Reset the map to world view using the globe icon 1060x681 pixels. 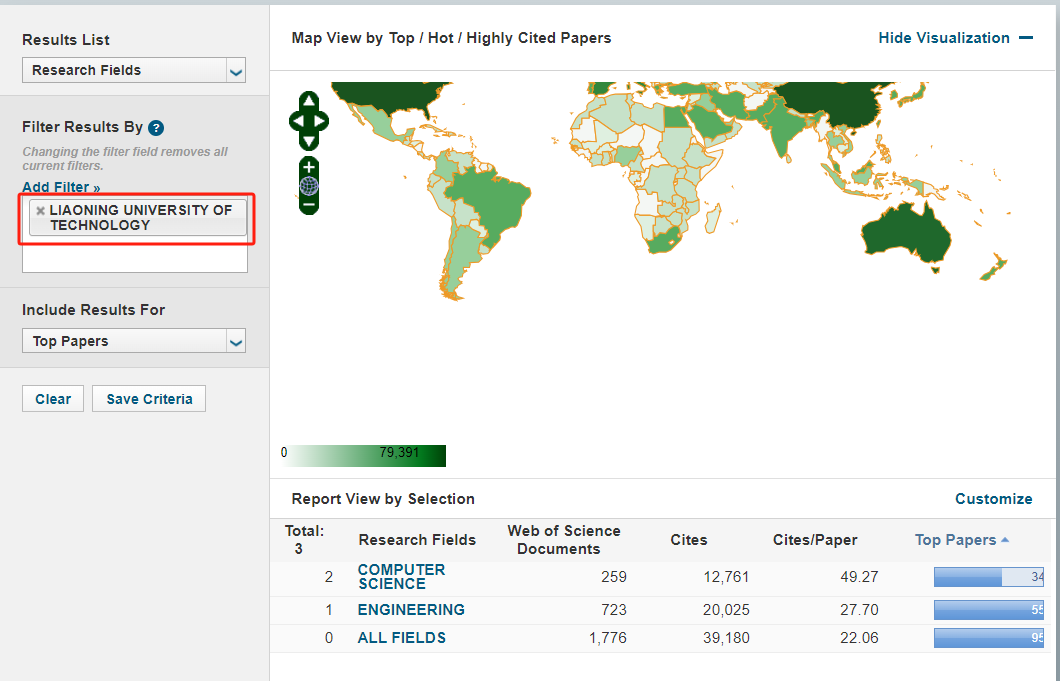click(x=309, y=186)
